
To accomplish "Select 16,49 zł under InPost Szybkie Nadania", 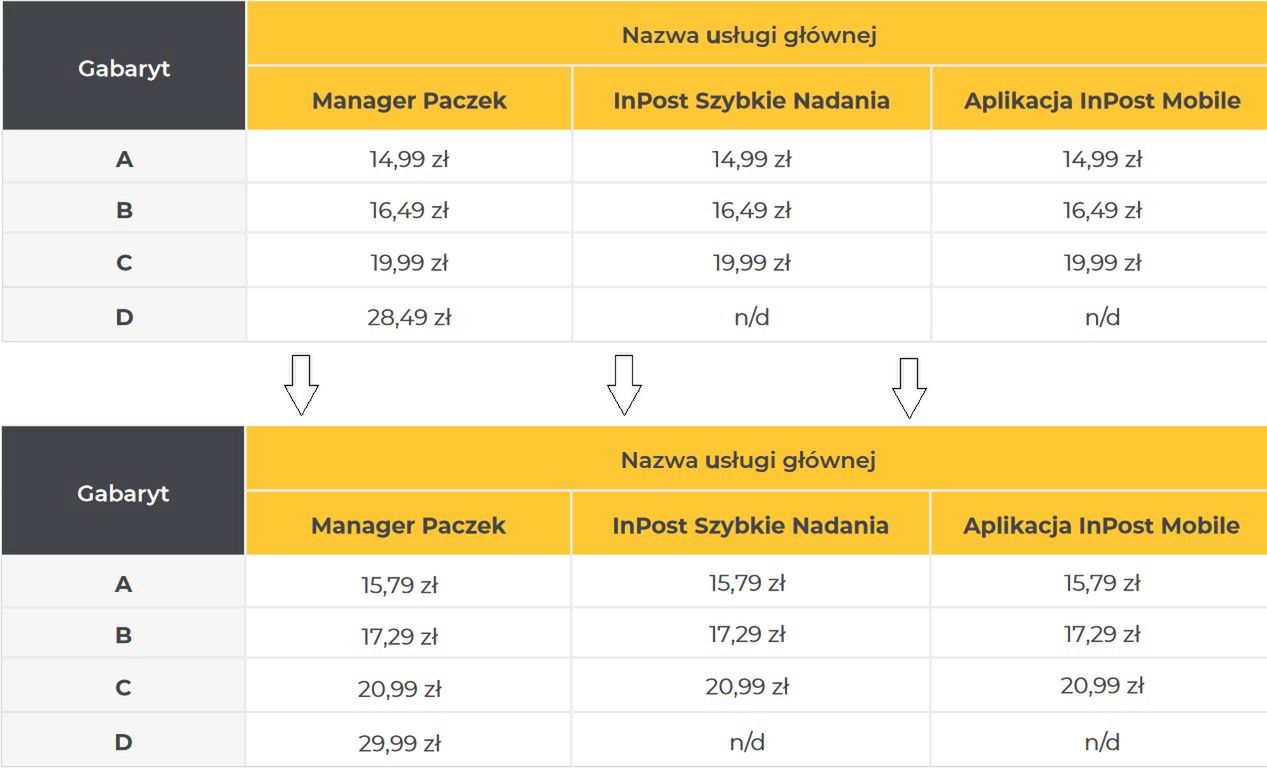I will [751, 211].
